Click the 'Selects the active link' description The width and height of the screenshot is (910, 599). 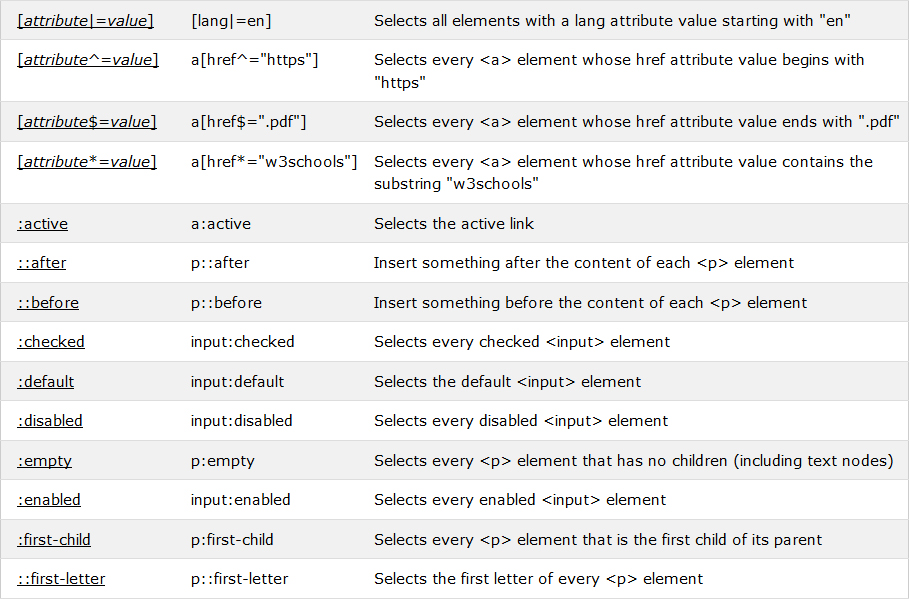[x=454, y=224]
